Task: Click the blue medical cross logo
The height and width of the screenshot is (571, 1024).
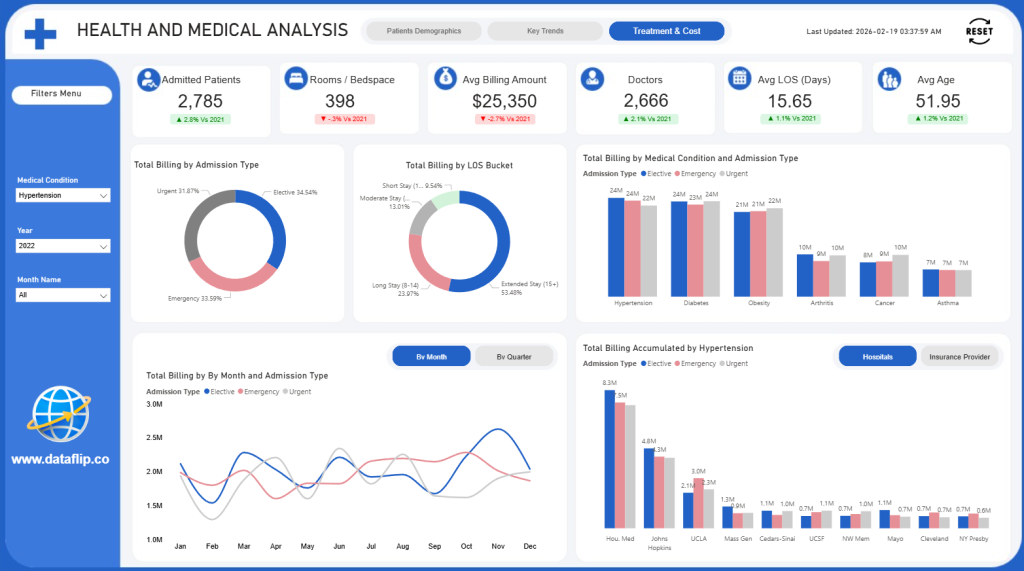Action: point(40,32)
